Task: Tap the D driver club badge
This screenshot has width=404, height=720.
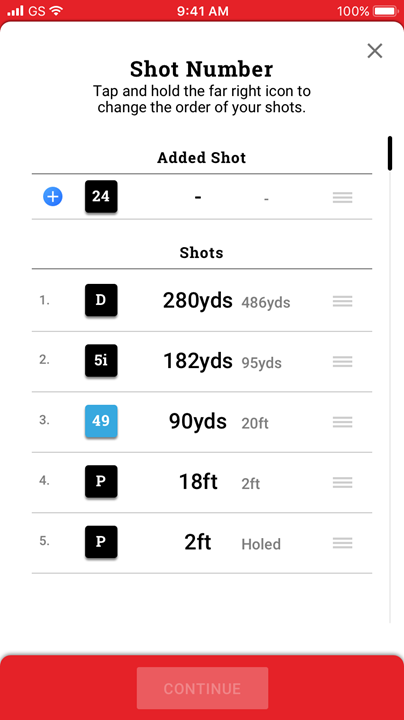Action: point(101,300)
